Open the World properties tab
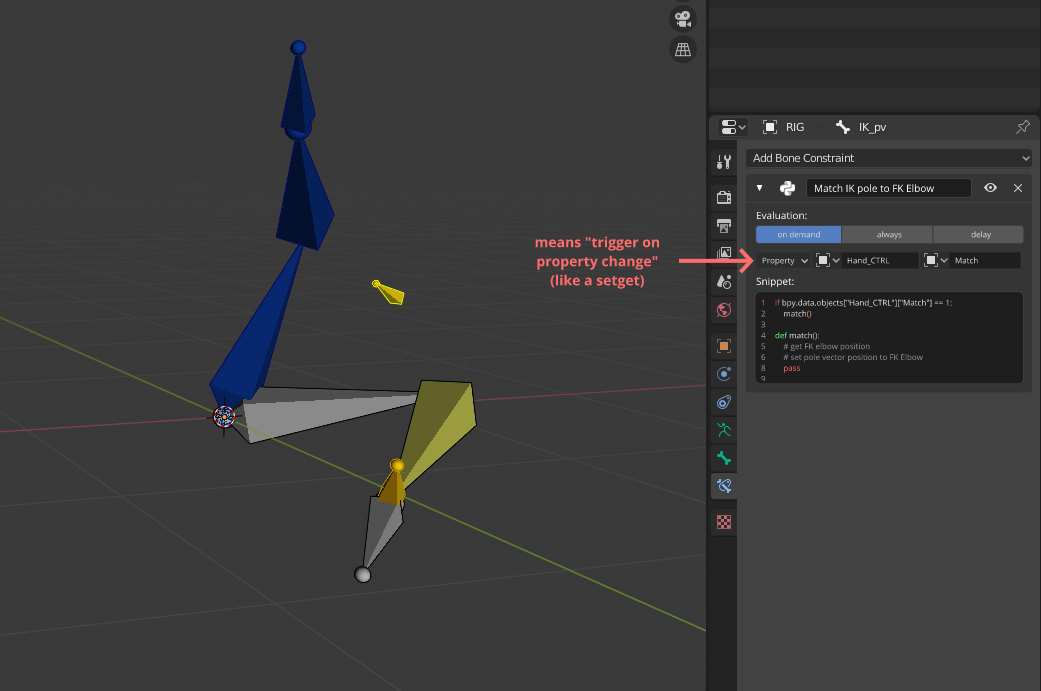Image resolution: width=1041 pixels, height=691 pixels. click(x=724, y=310)
